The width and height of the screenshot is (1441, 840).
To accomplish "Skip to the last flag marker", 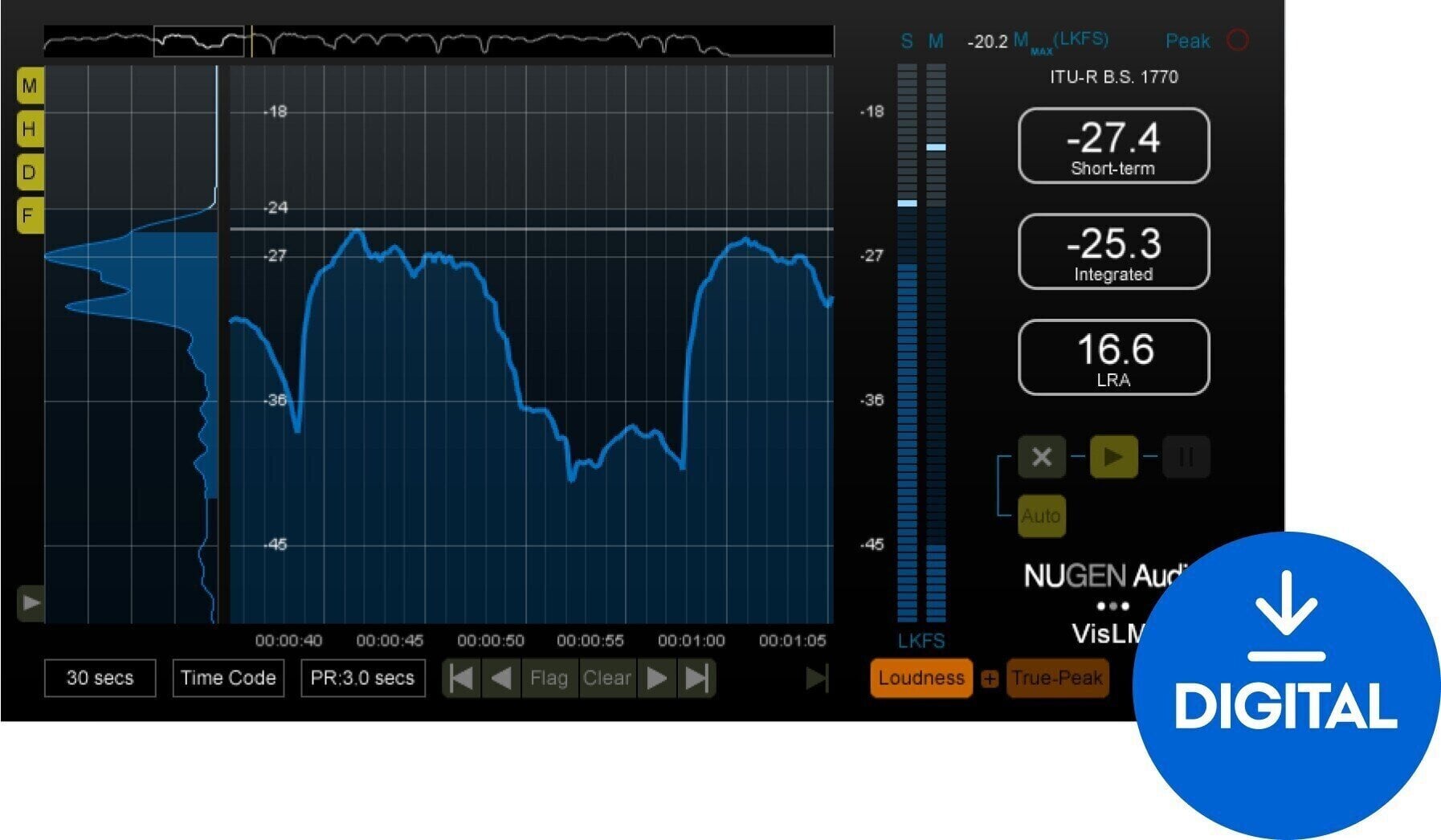I will pyautogui.click(x=696, y=679).
